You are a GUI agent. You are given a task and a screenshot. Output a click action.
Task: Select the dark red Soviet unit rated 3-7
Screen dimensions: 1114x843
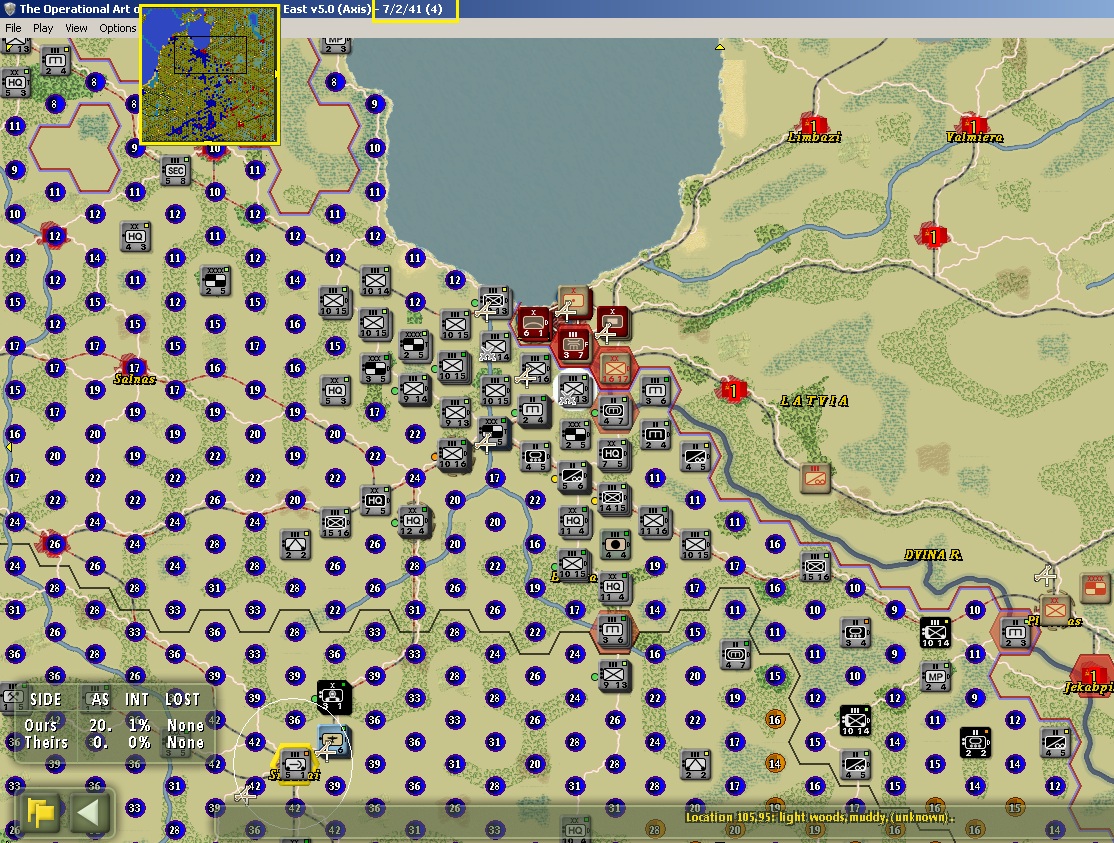(x=573, y=345)
